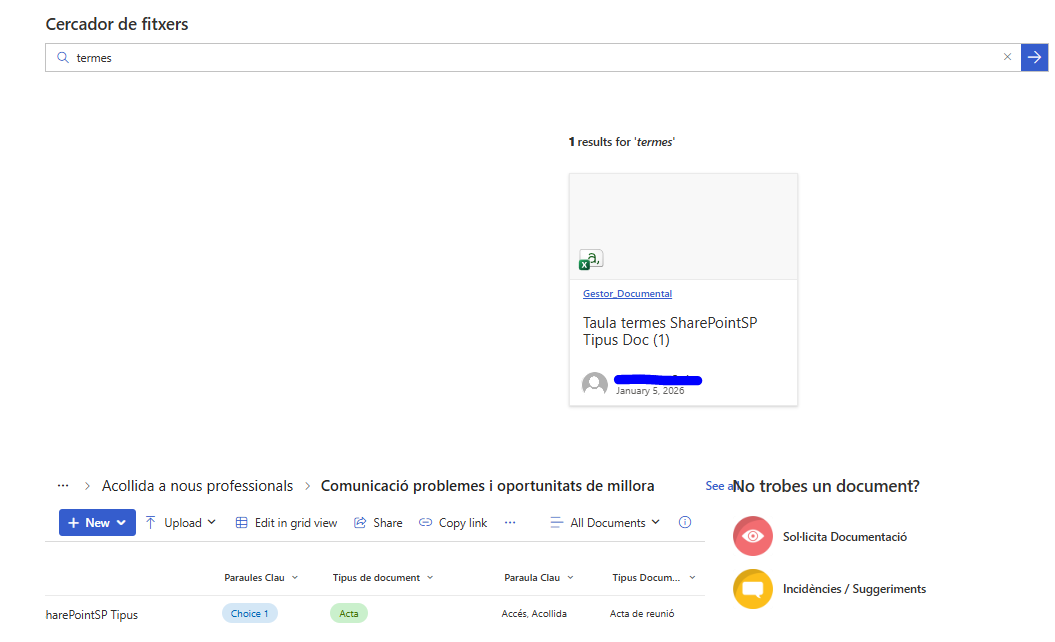Screen dimensions: 1055x642
Task: Click the red eye Sol·licita Documentació icon
Action: [x=753, y=536]
